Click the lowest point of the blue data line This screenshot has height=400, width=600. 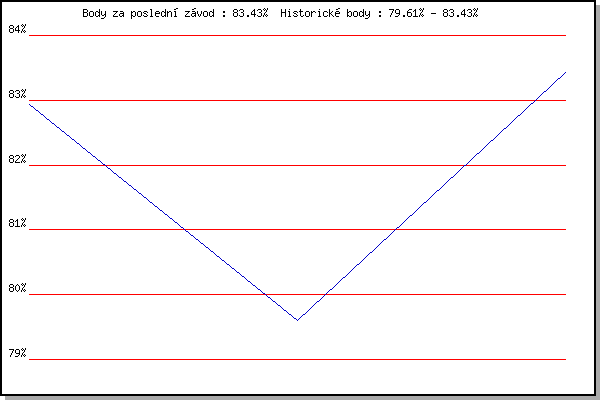pos(297,320)
